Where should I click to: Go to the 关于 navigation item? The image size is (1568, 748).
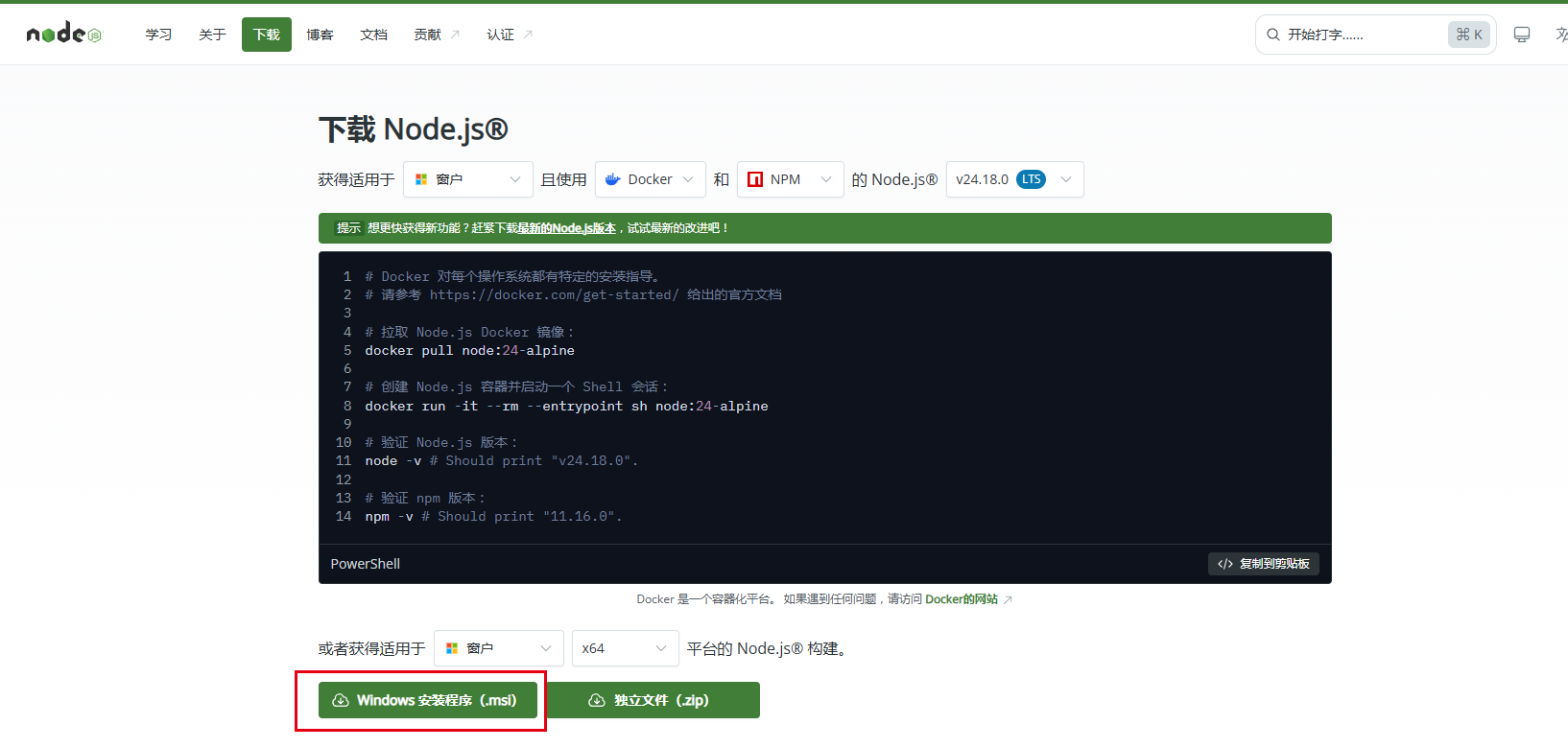(x=212, y=35)
